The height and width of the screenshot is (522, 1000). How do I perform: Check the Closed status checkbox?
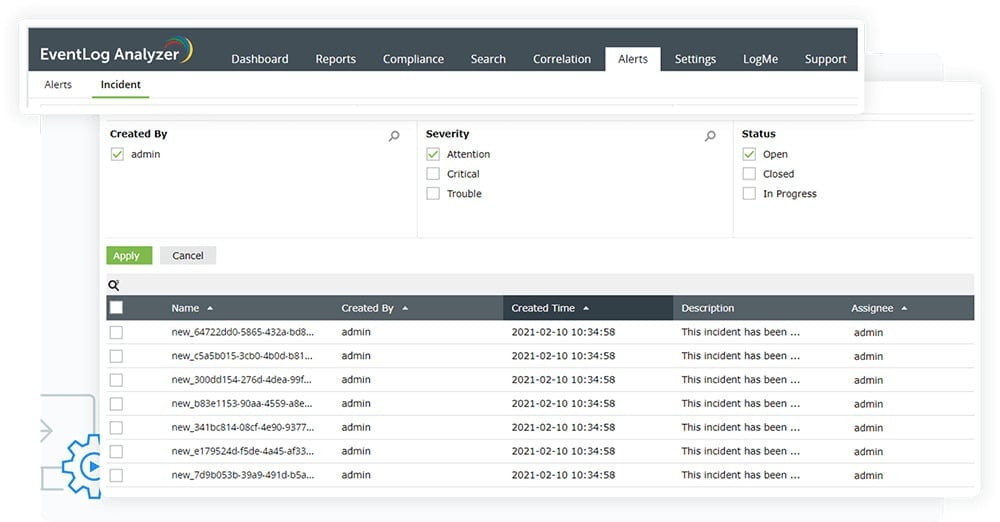point(749,174)
